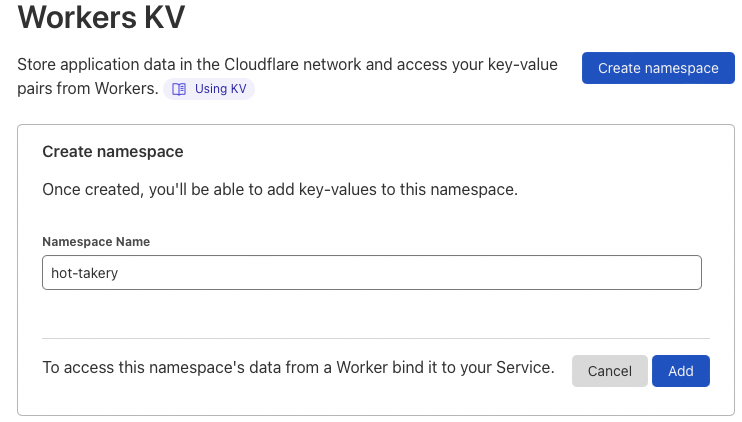This screenshot has height=422, width=742.
Task: Click the divider line above Cancel button
Action: coord(375,338)
